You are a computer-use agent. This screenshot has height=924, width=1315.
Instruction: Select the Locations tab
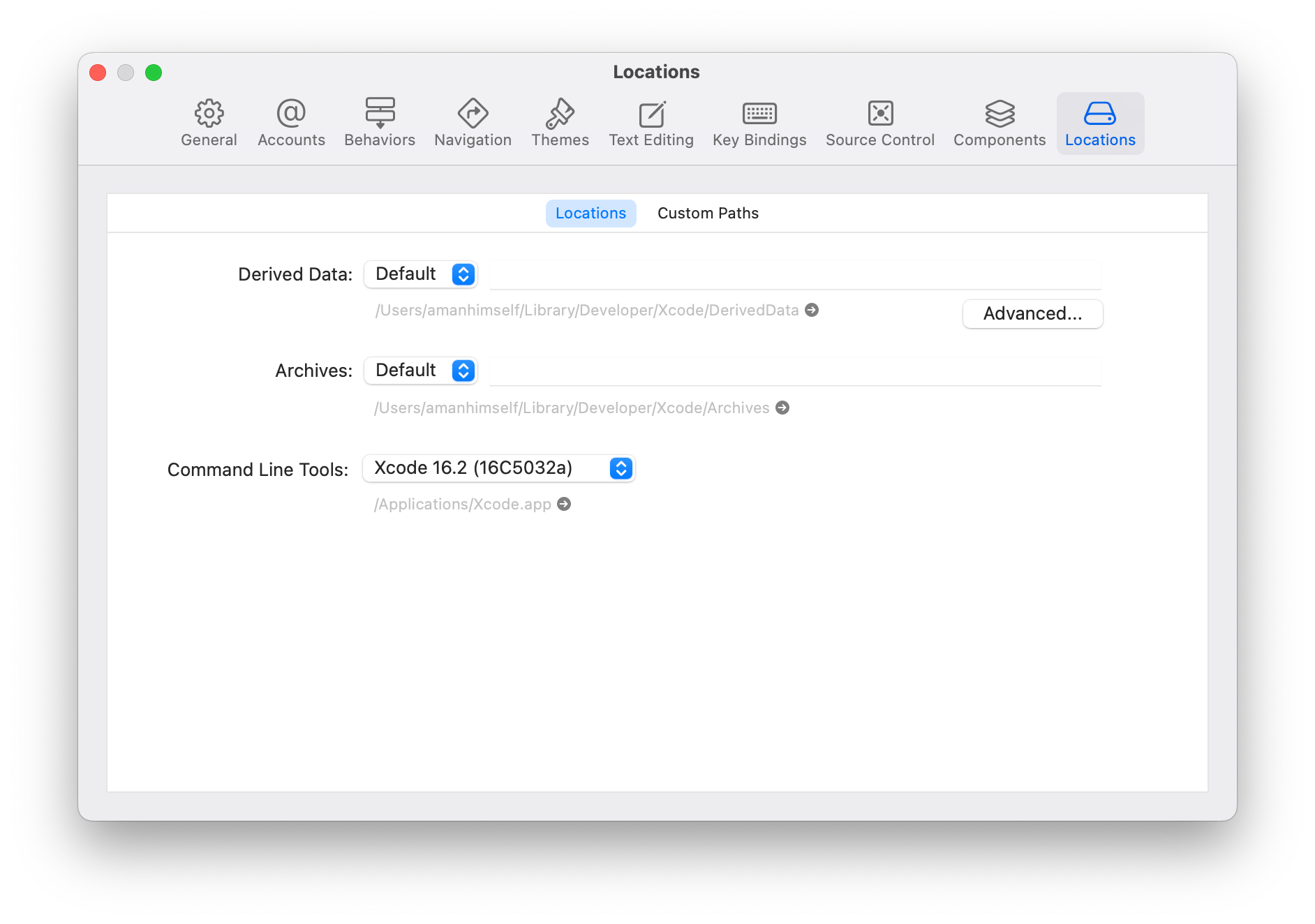590,213
